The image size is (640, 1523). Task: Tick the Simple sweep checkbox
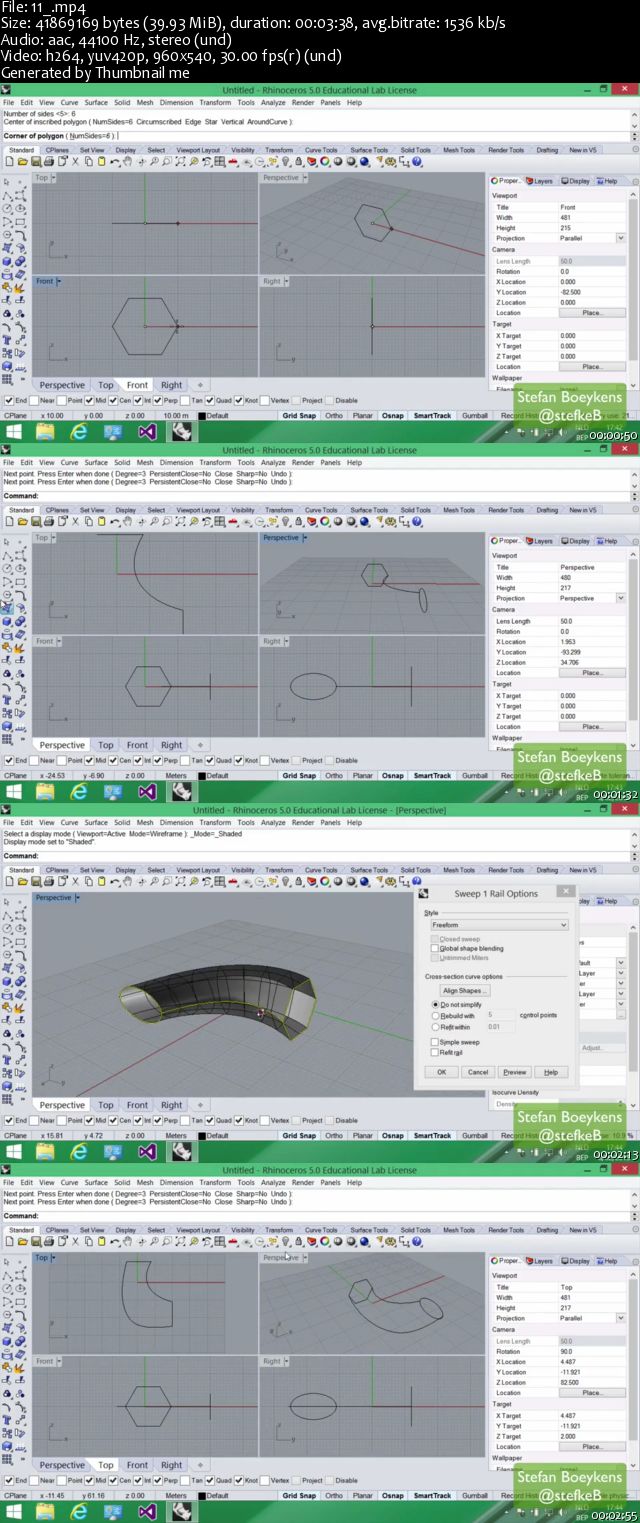click(x=435, y=1042)
